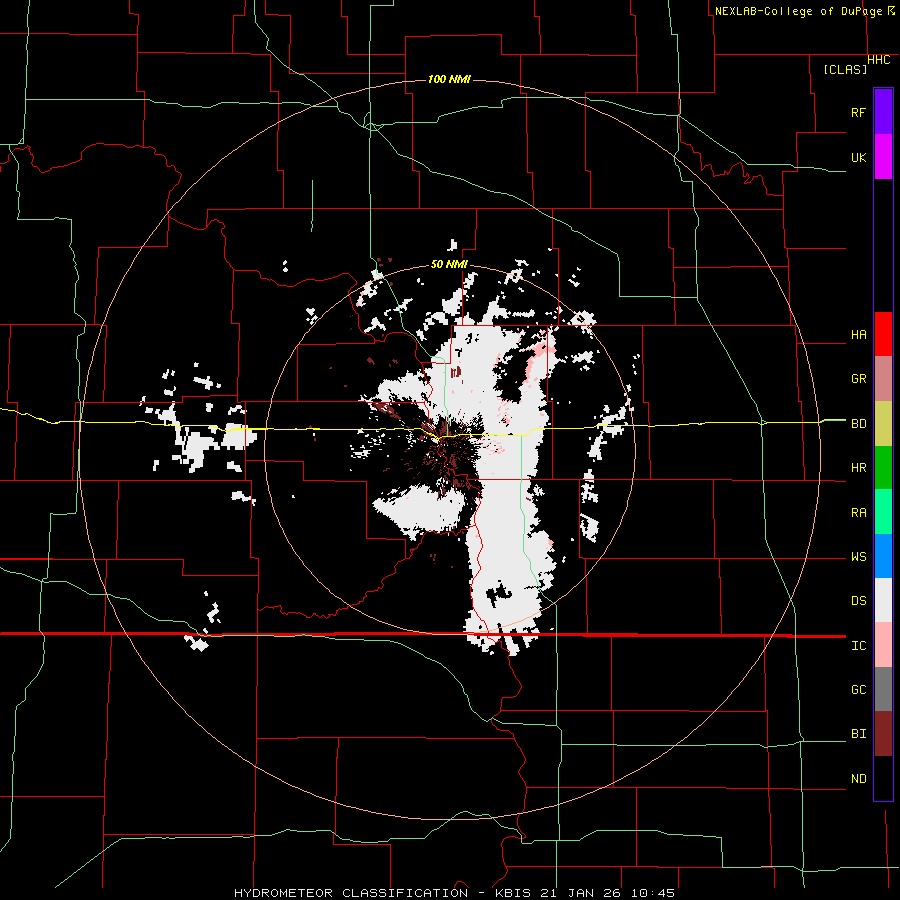Click the DS white legend swatch
The width and height of the screenshot is (900, 900).
pyautogui.click(x=883, y=600)
